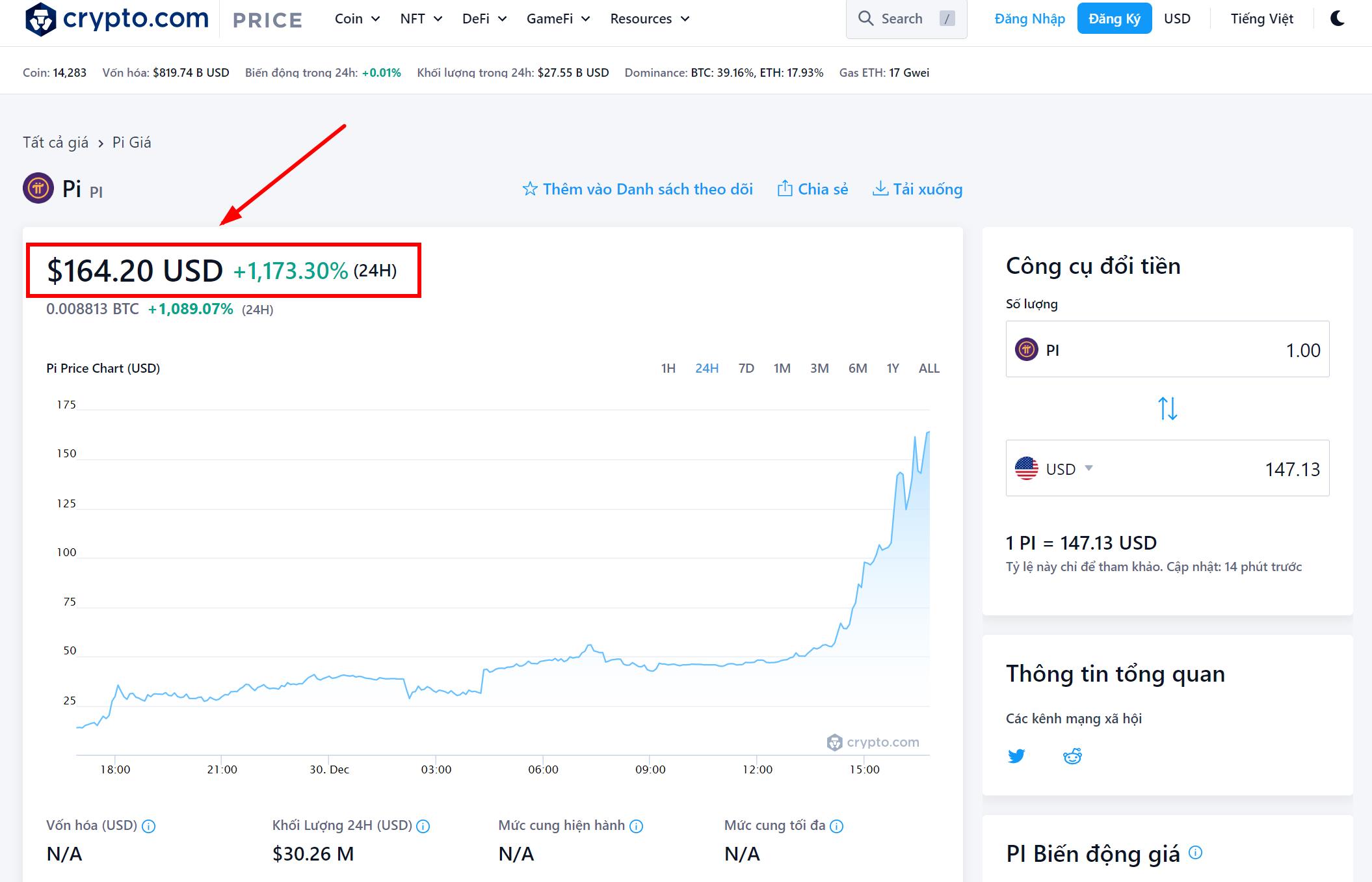Click the Đăng Ký sign-up button
Viewport: 1372px width, 882px height.
pyautogui.click(x=1115, y=18)
